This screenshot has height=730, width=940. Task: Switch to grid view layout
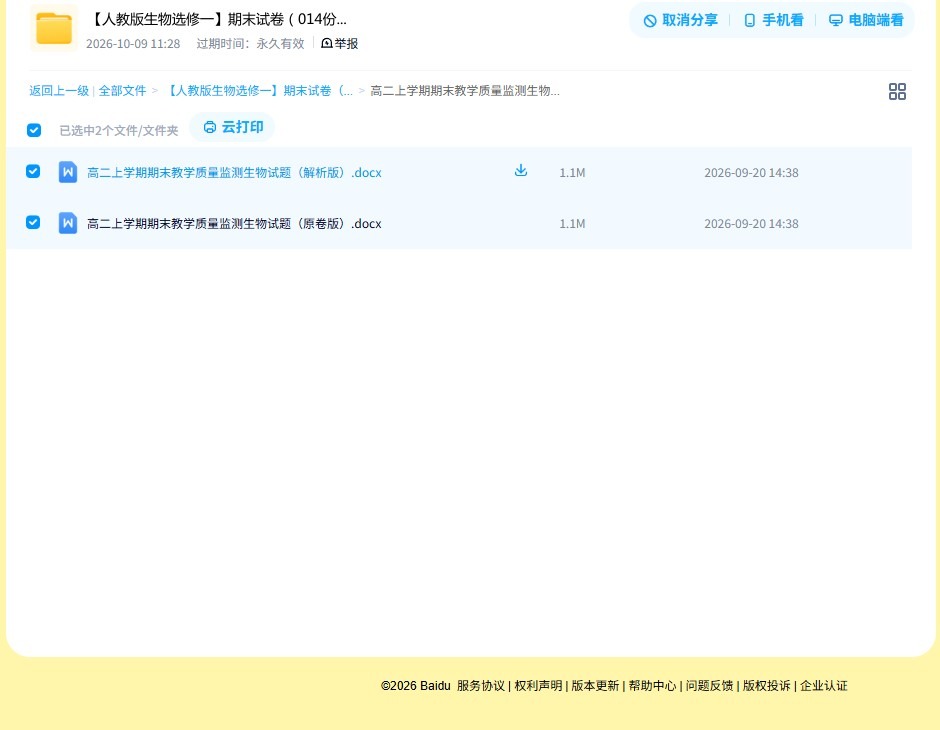point(897,91)
